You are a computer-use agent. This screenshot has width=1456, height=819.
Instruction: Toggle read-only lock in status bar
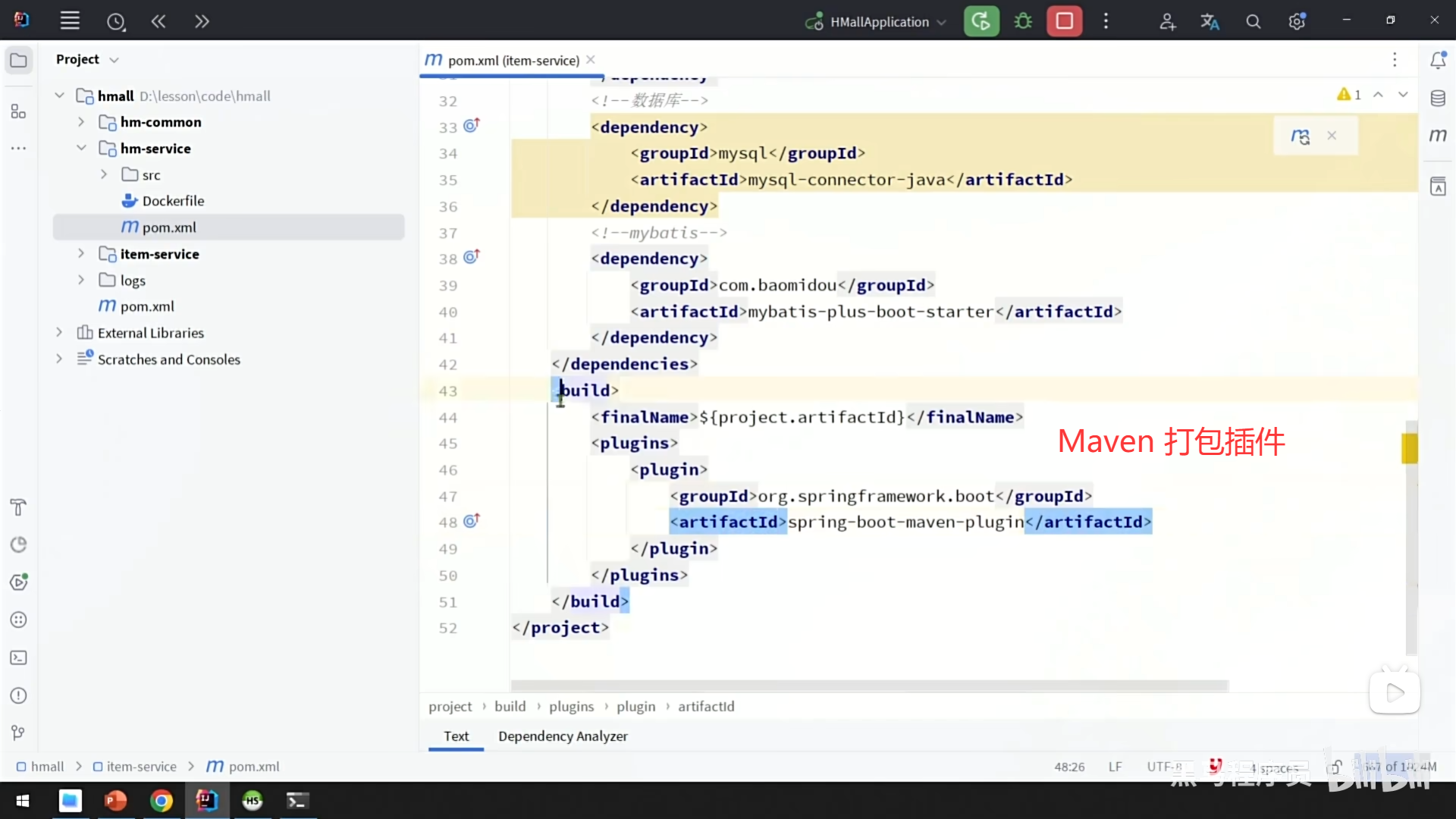tap(1335, 767)
